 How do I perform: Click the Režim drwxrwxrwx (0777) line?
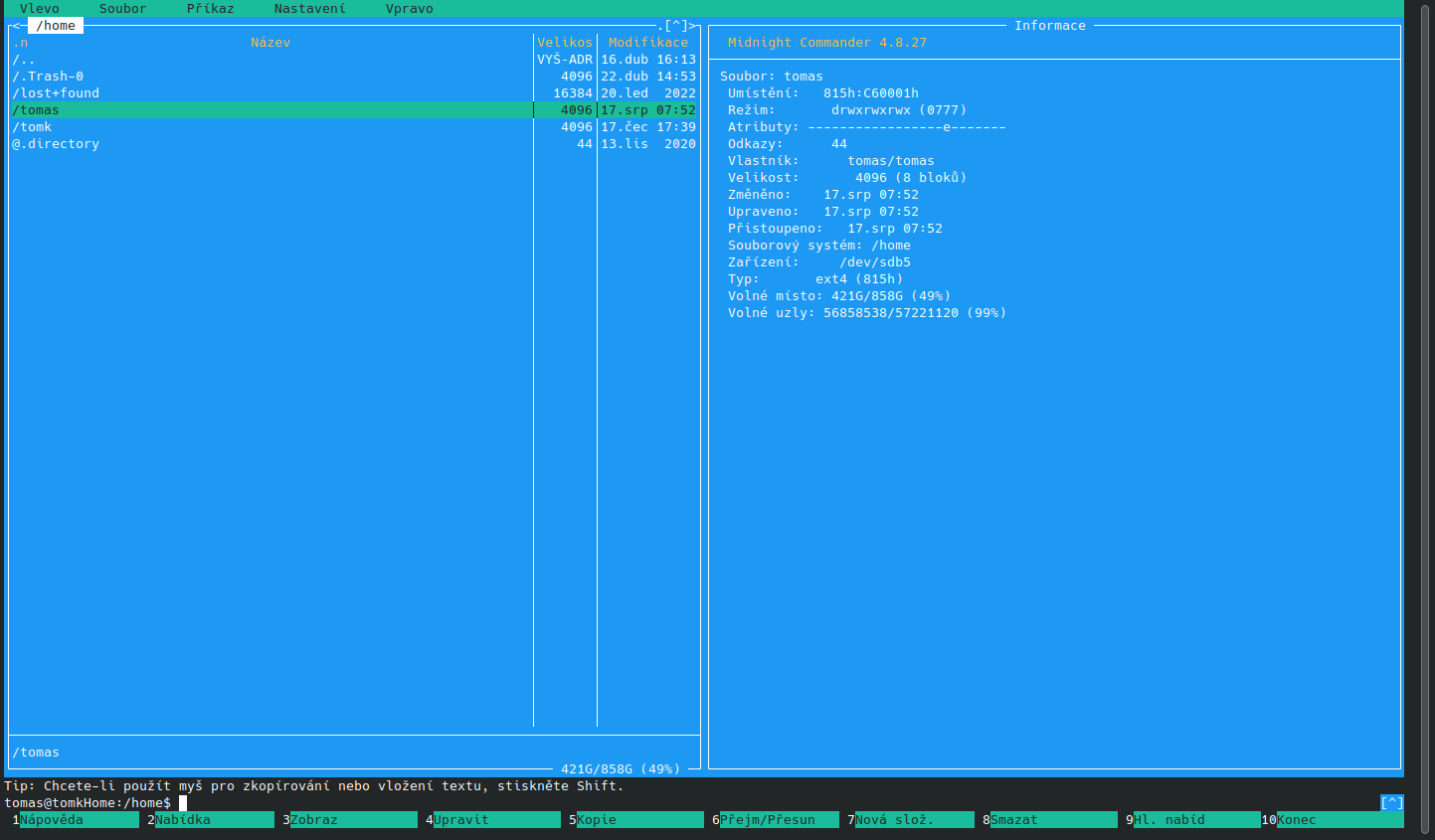click(847, 110)
